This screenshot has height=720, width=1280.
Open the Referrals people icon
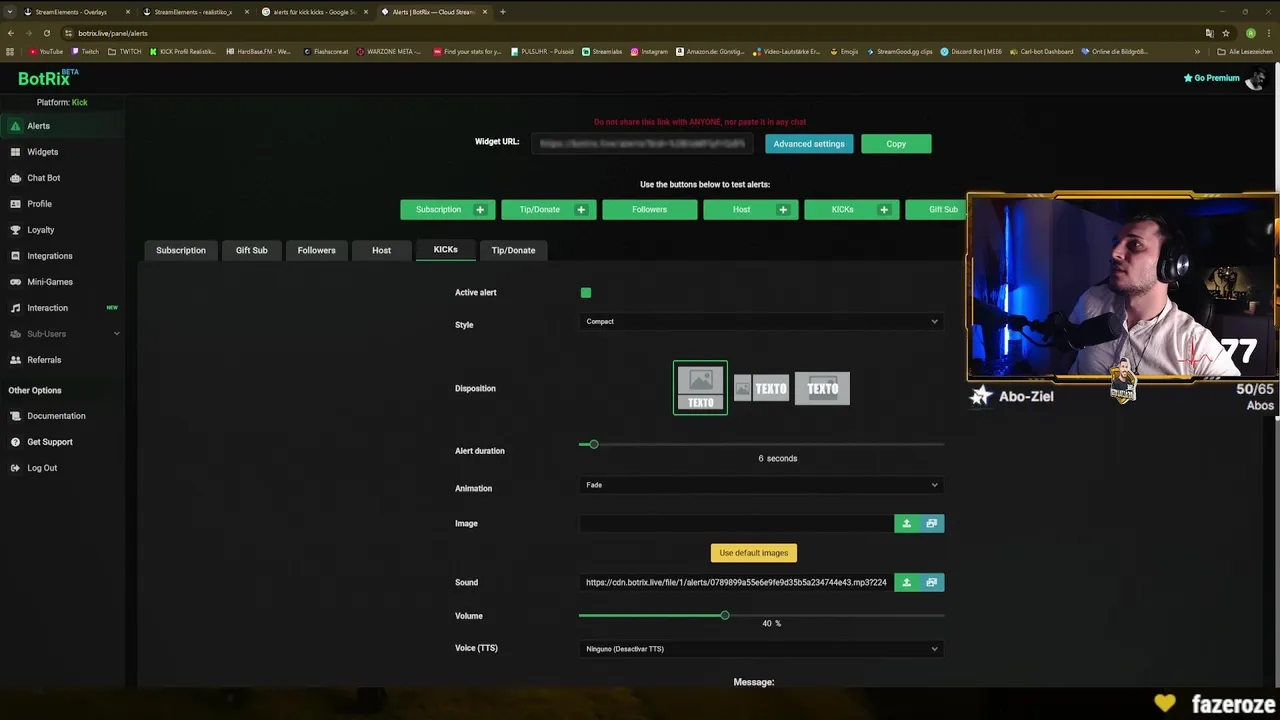pos(15,360)
